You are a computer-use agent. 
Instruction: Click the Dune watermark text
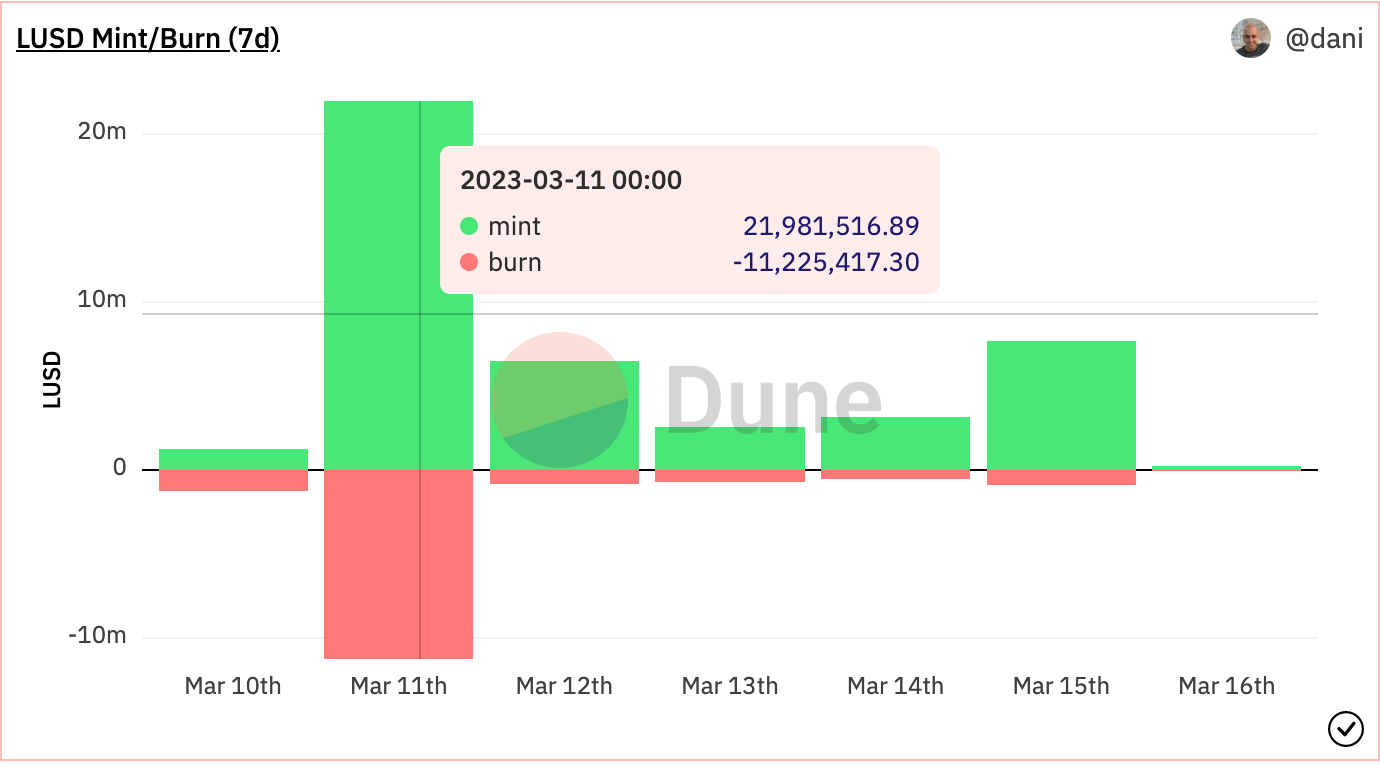point(773,401)
